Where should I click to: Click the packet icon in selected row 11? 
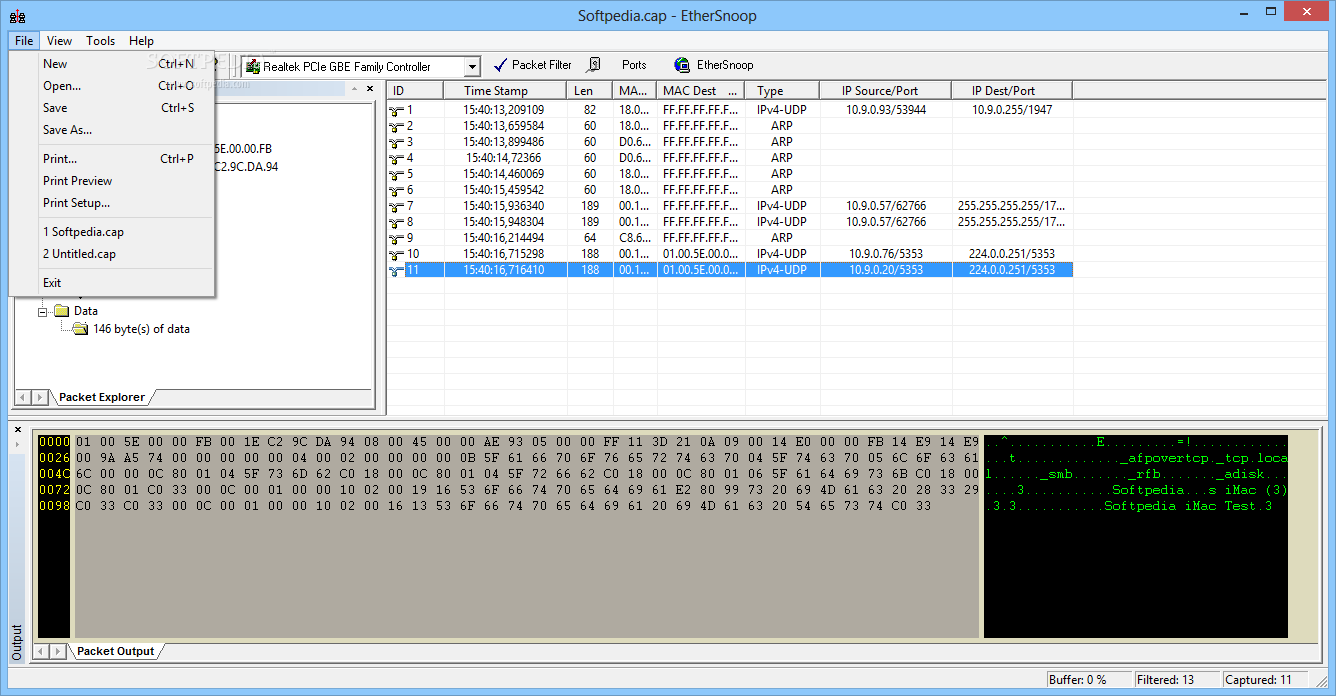click(x=396, y=270)
